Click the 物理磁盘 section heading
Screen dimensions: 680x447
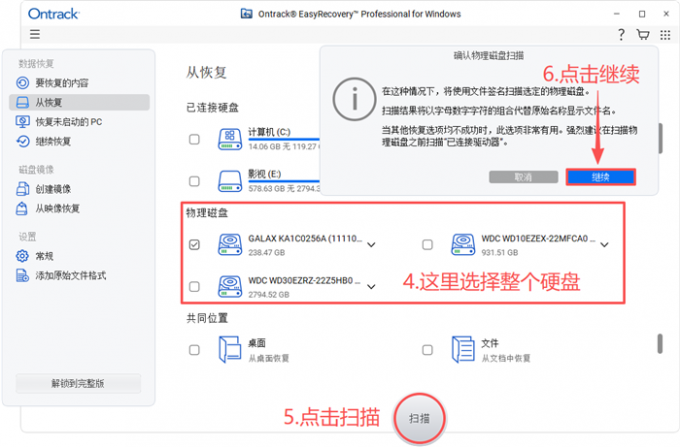[x=207, y=213]
